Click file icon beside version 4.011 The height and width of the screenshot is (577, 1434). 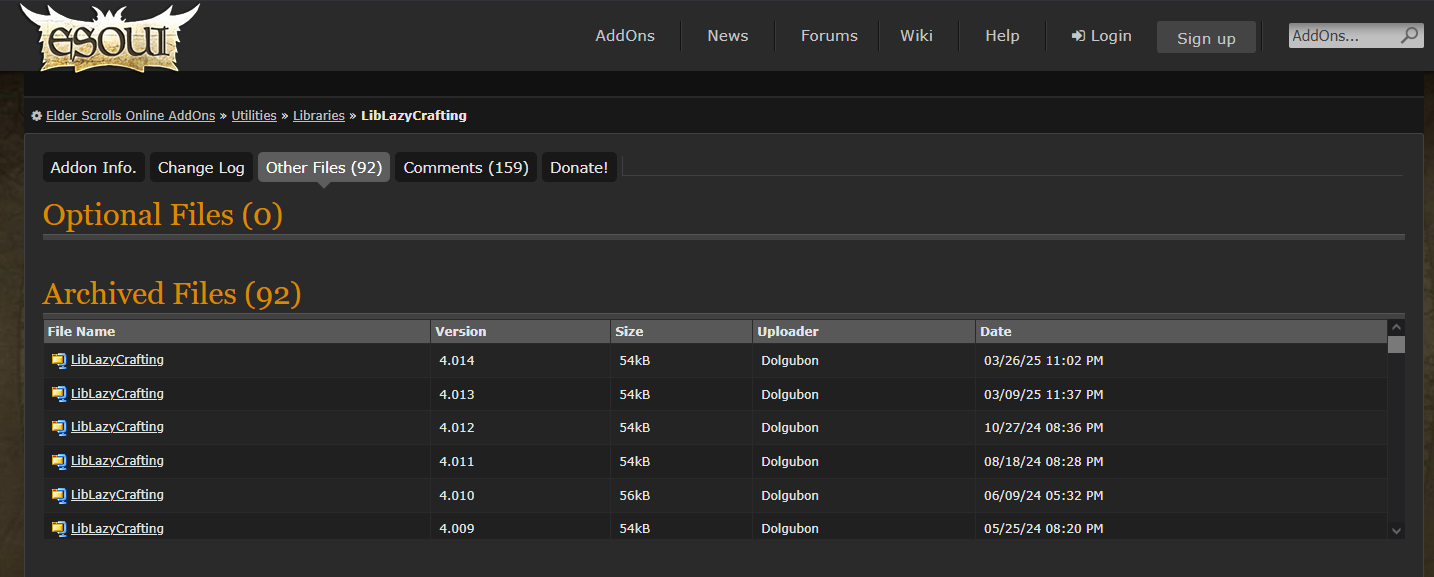(x=59, y=462)
